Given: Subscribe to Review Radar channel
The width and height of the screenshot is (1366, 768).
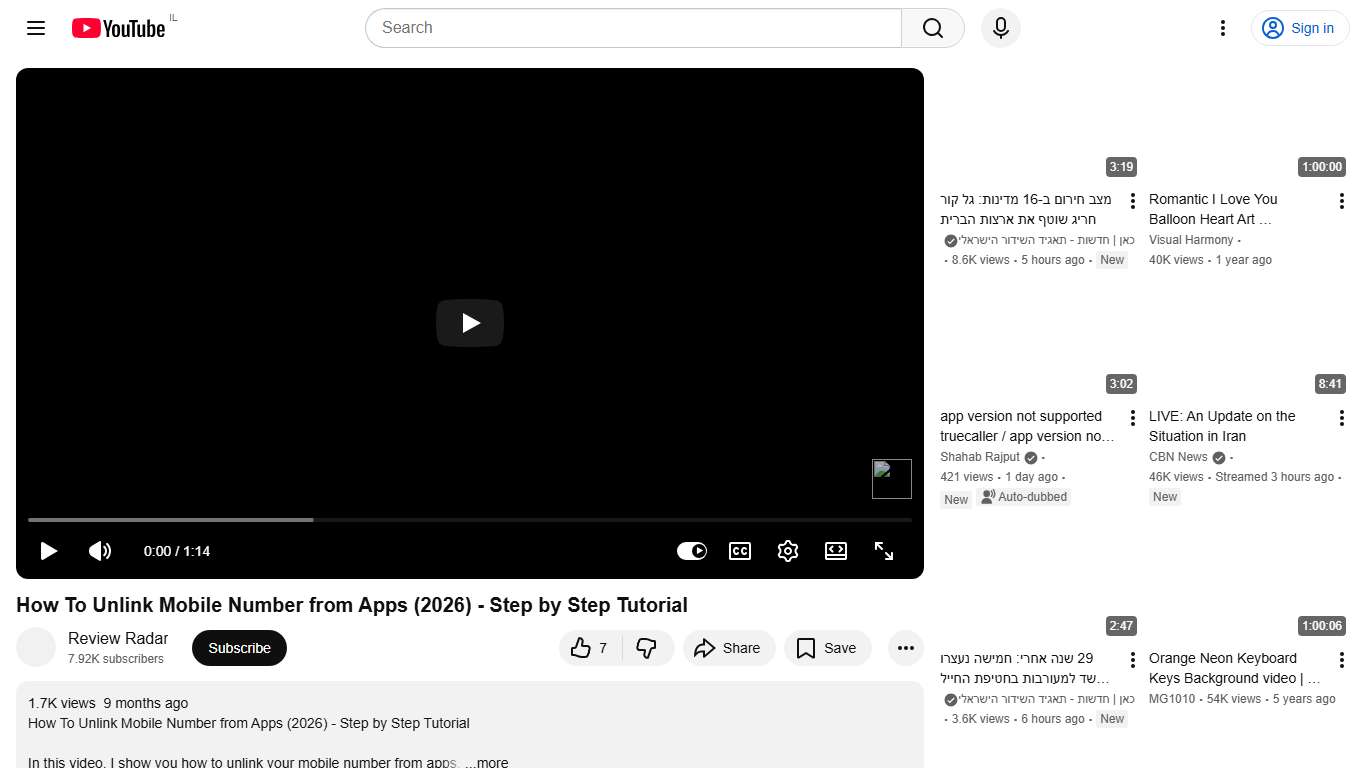Looking at the screenshot, I should pos(239,648).
